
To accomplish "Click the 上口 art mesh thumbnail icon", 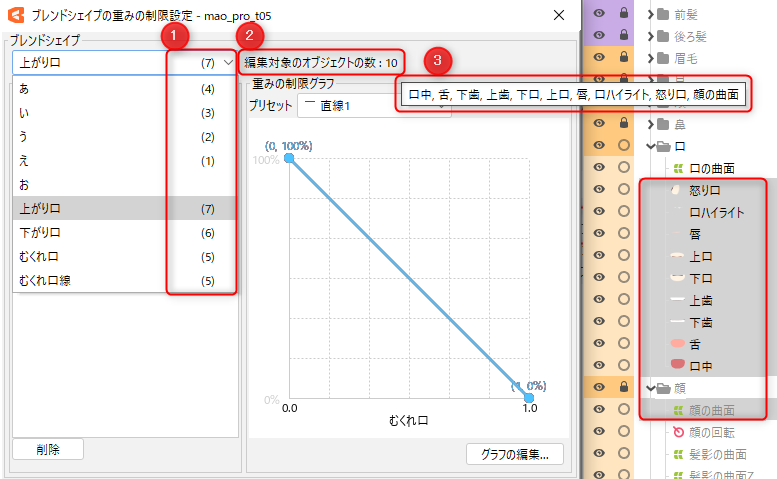I will click(678, 256).
